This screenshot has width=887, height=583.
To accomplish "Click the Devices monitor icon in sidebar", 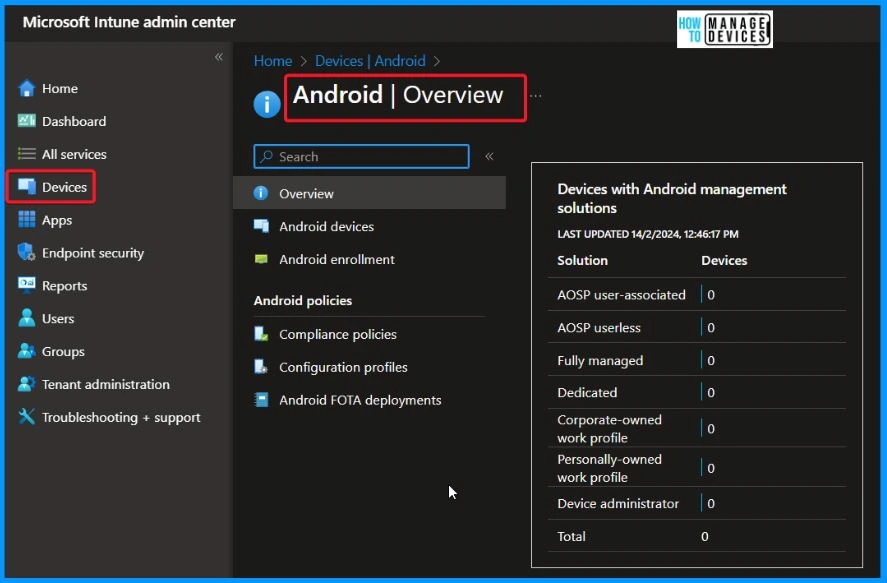I will pyautogui.click(x=27, y=186).
